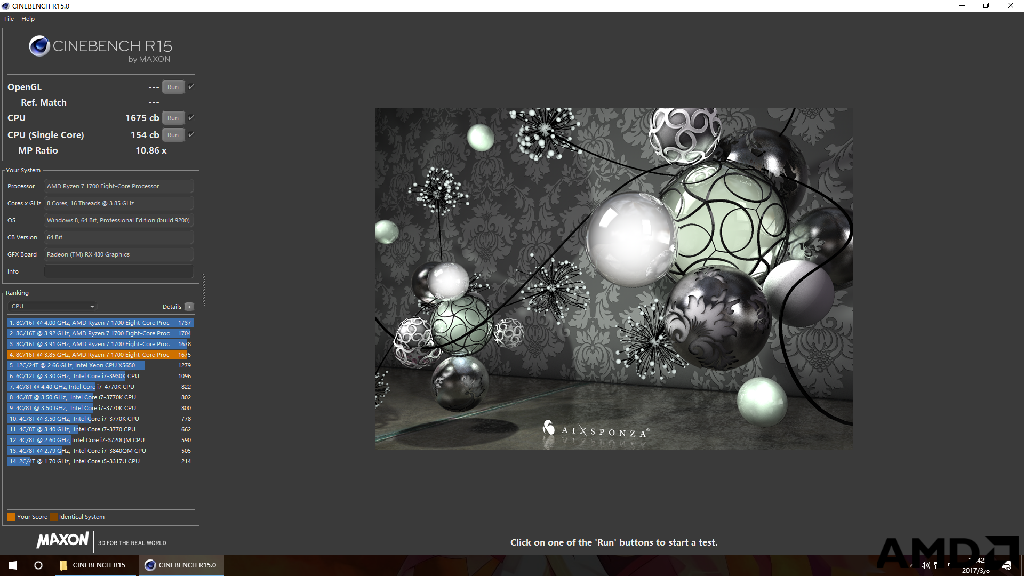The height and width of the screenshot is (576, 1024).
Task: Run the OpenGL benchmark
Action: click(173, 87)
